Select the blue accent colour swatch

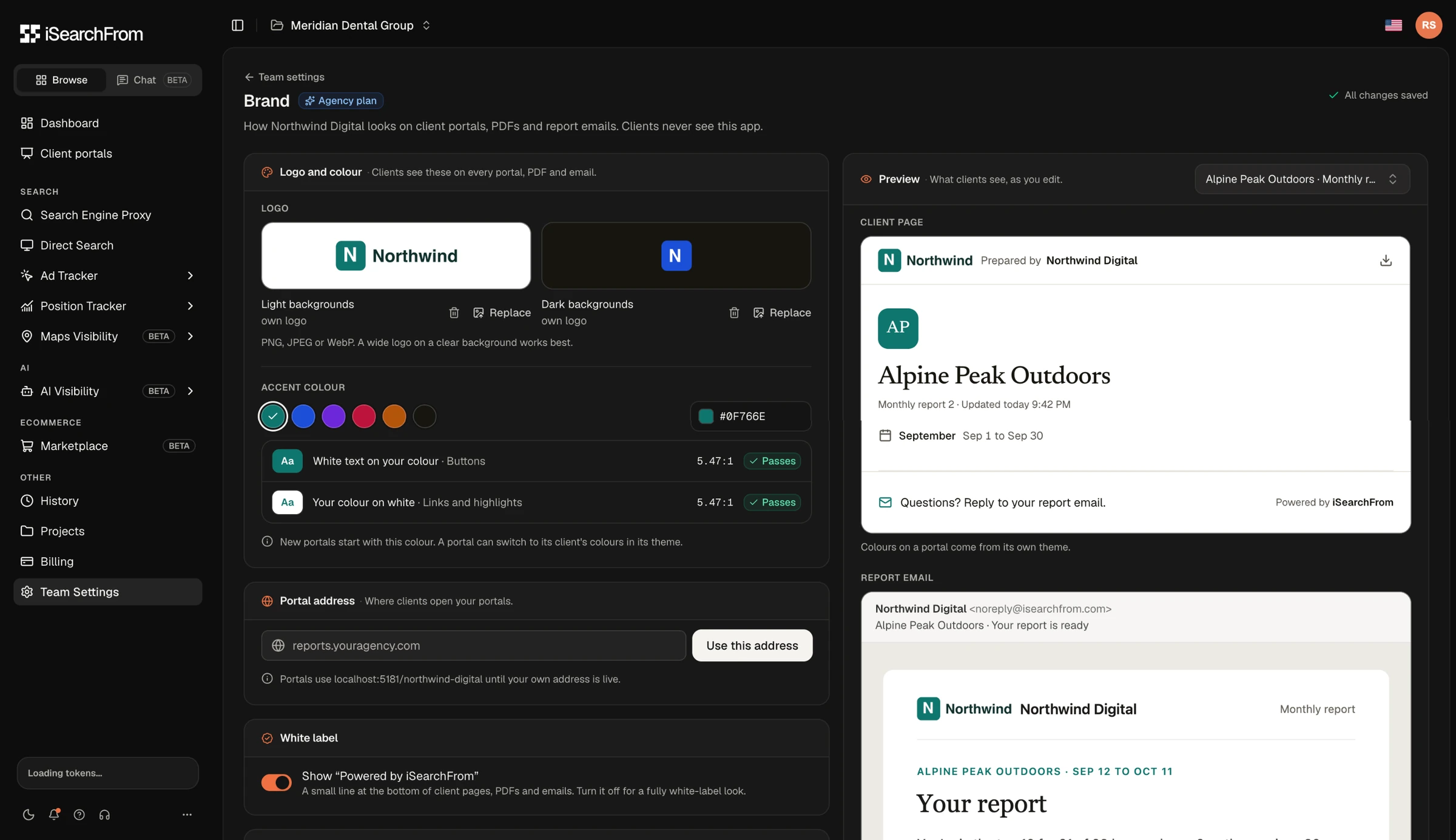[x=303, y=416]
